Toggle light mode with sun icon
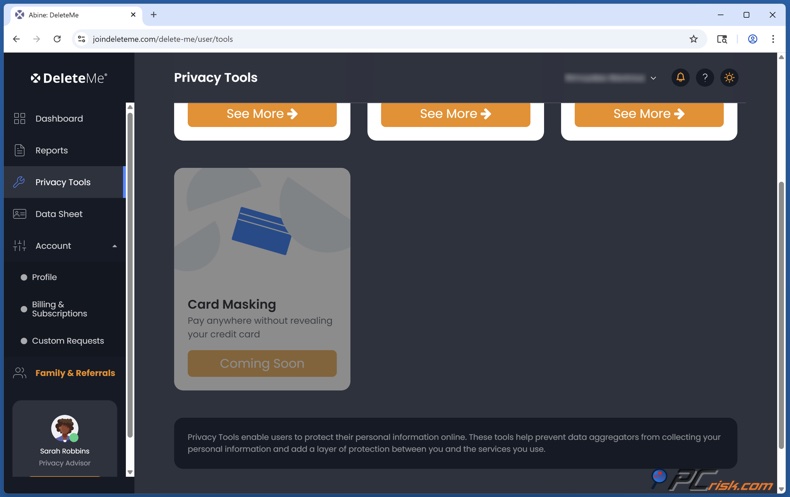The width and height of the screenshot is (790, 497). (x=729, y=78)
